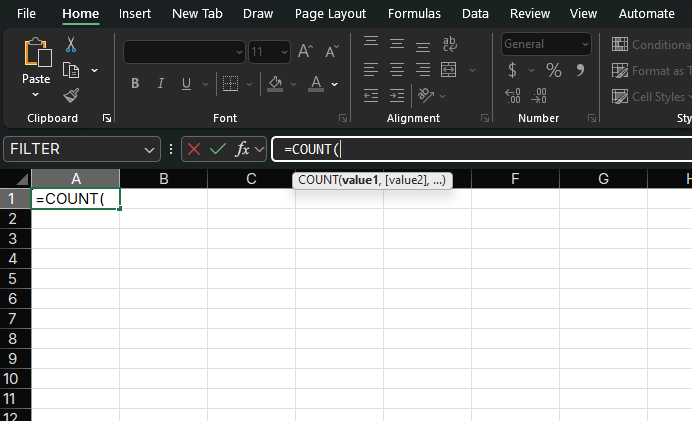Open the font size dropdown
Image resolution: width=692 pixels, height=421 pixels.
pos(285,53)
